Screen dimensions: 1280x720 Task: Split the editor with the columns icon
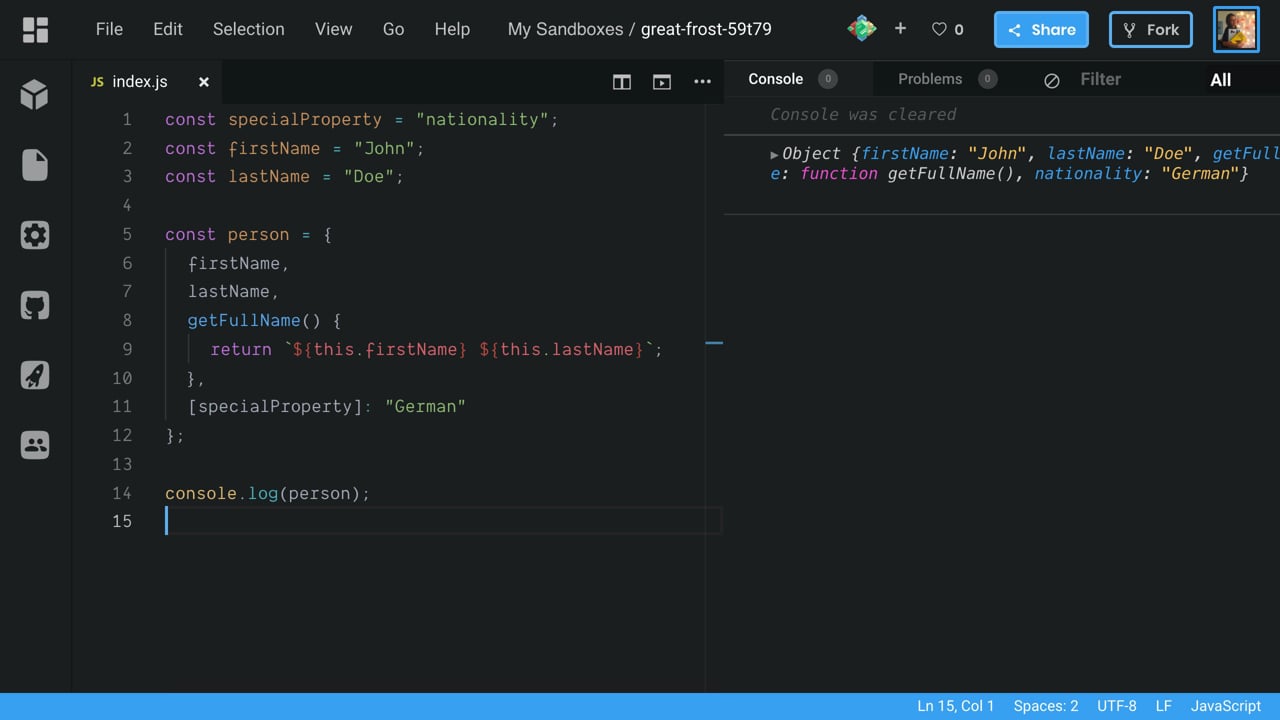[622, 82]
